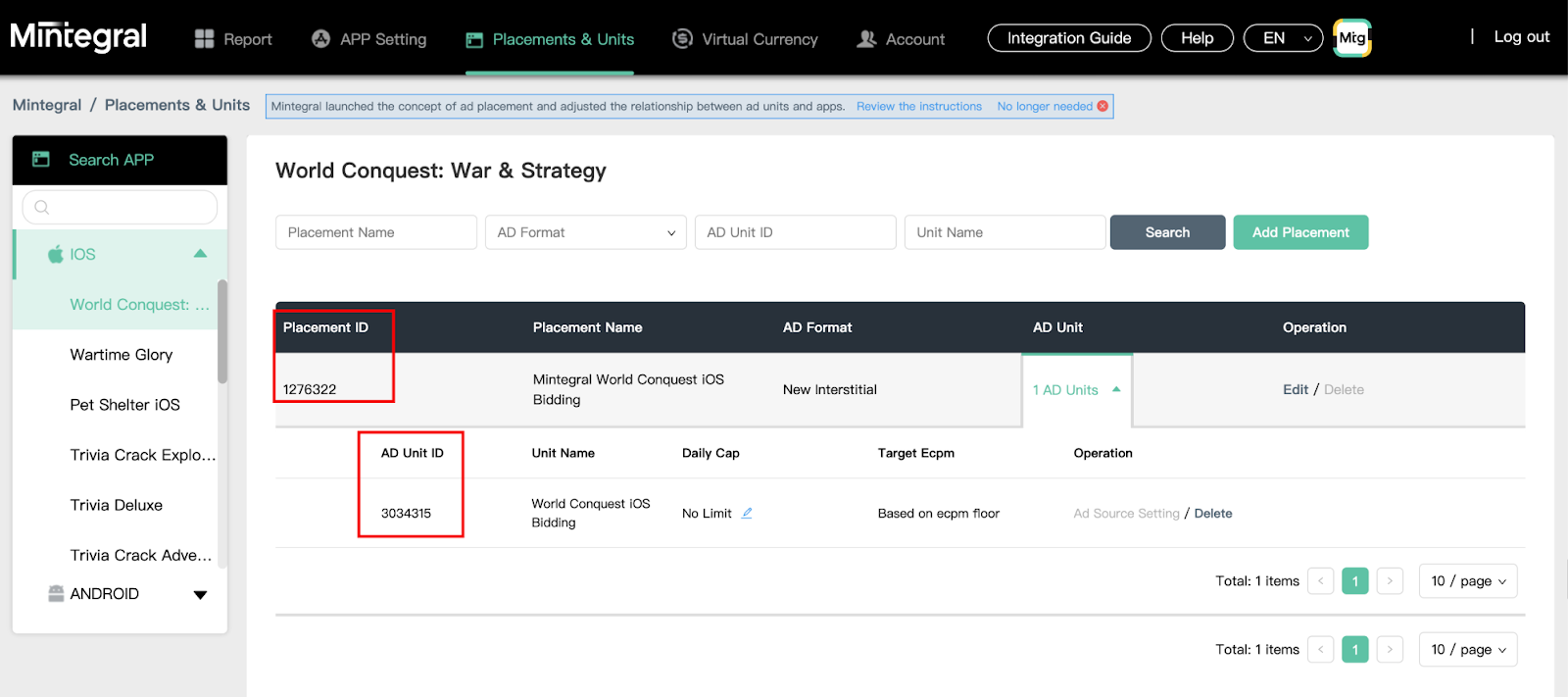This screenshot has width=1568, height=697.
Task: Click the Search button
Action: coord(1167,232)
